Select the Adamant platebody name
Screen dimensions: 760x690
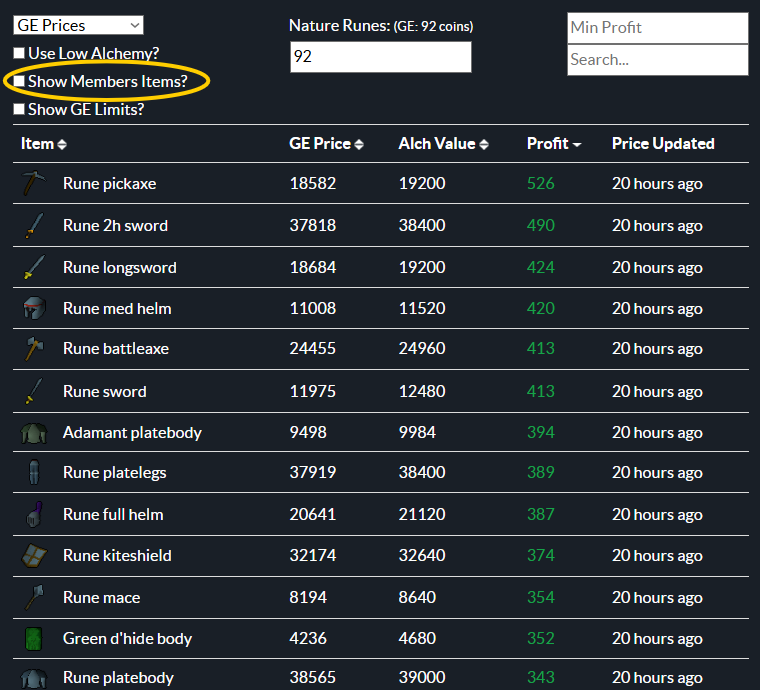coord(132,433)
